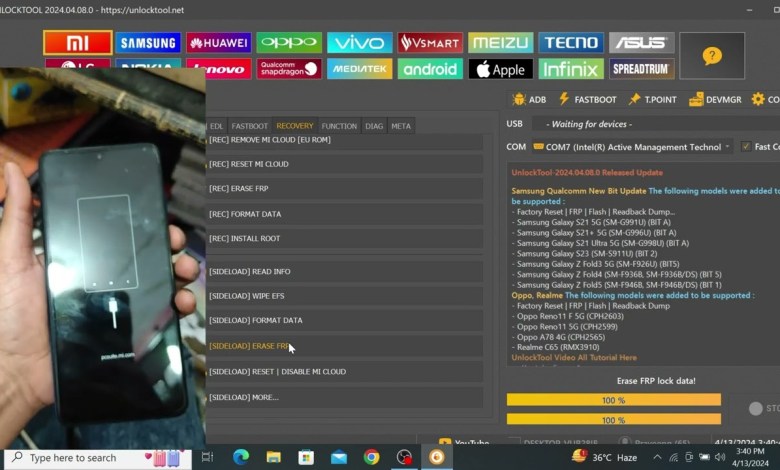Click the lower 100% progress bar
The height and width of the screenshot is (470, 780).
pos(614,420)
